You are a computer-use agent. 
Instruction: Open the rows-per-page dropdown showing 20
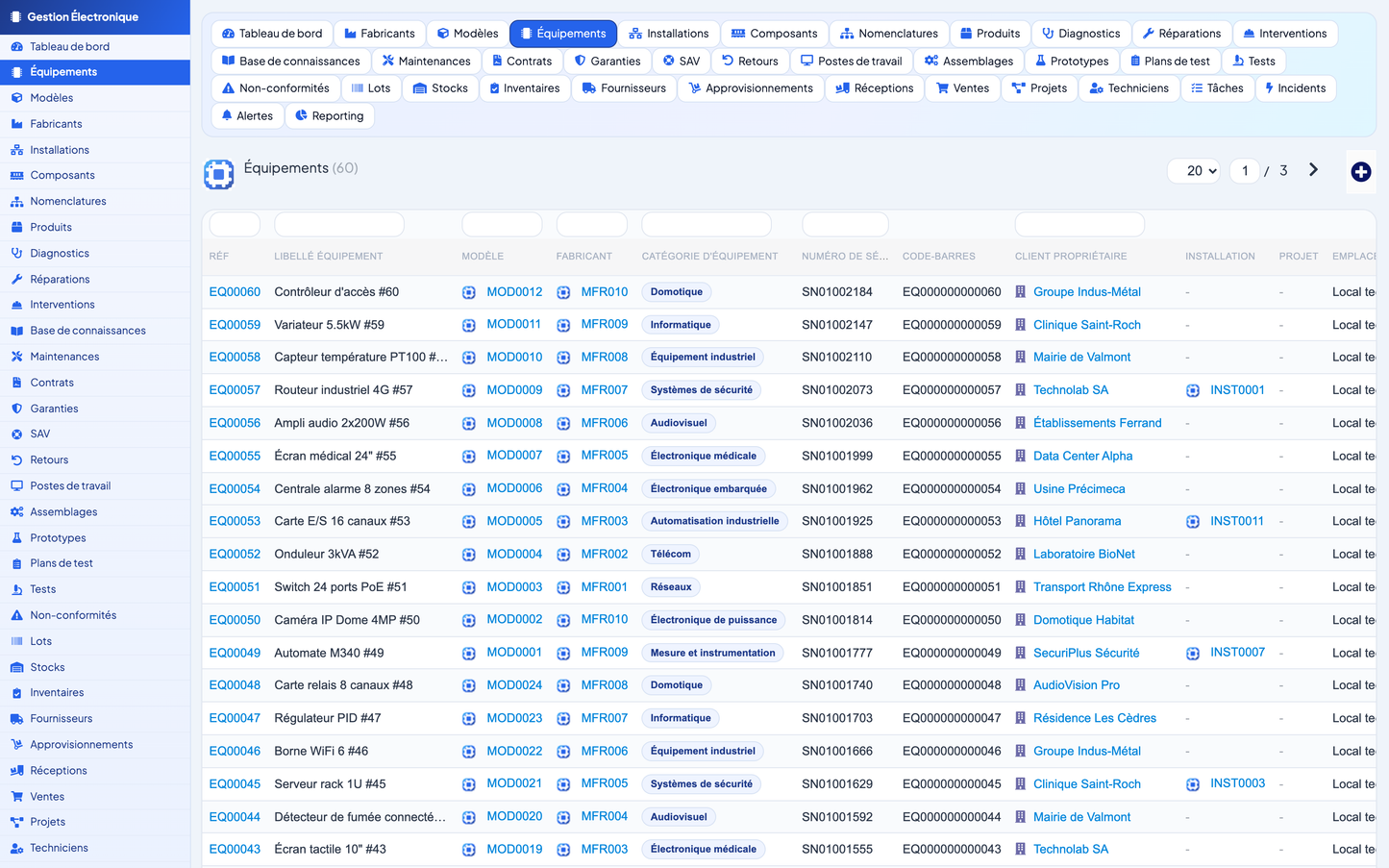pos(1195,170)
